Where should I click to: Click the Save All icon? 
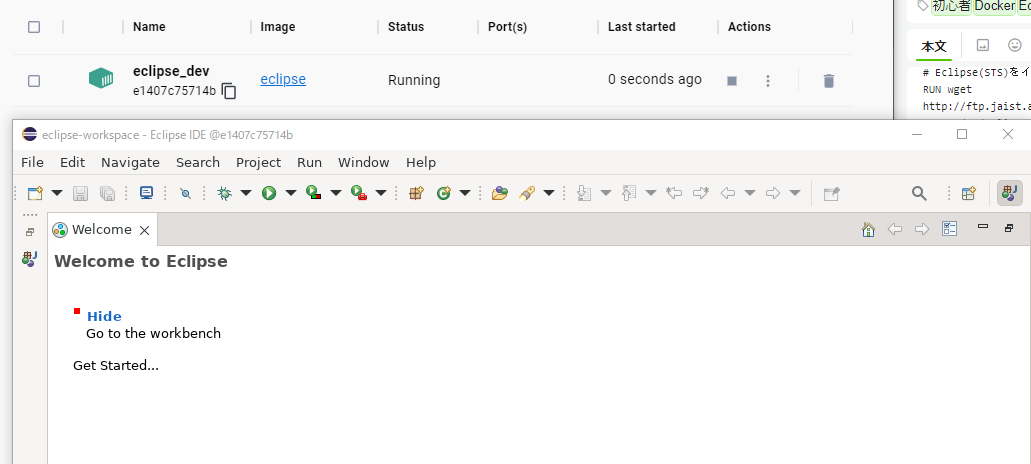point(107,193)
